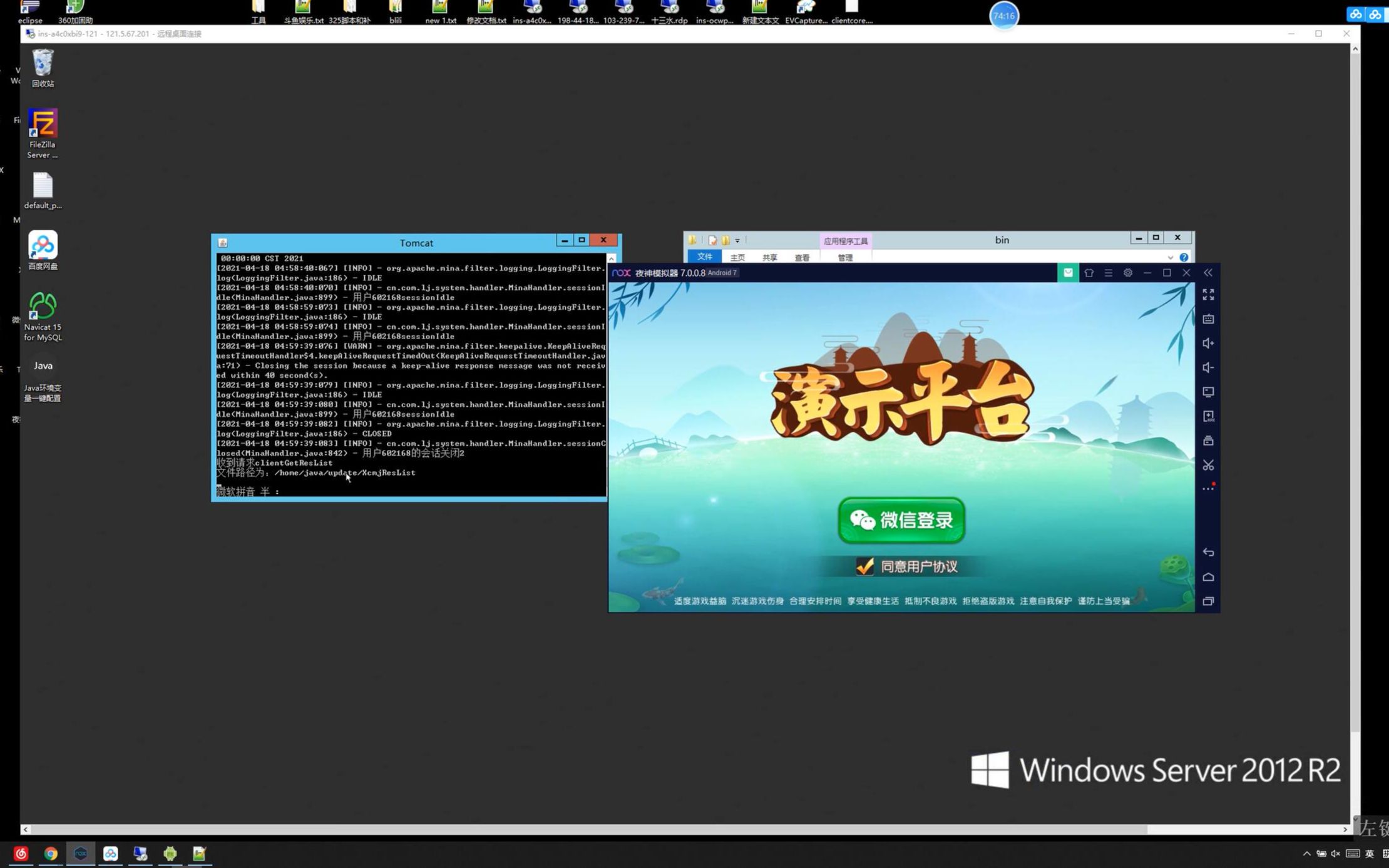Show hidden system tray icons
1389x868 pixels.
coord(1306,854)
